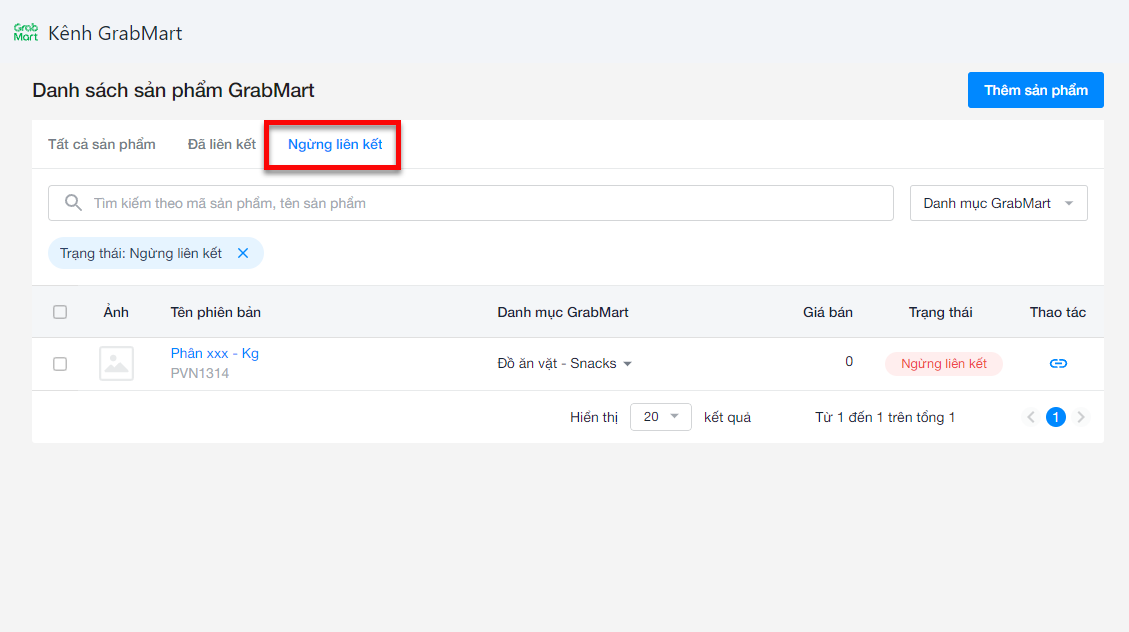This screenshot has height=632, width=1129.
Task: Expand the Đồ ăn vặt - Snacks category dropdown
Action: pyautogui.click(x=564, y=364)
